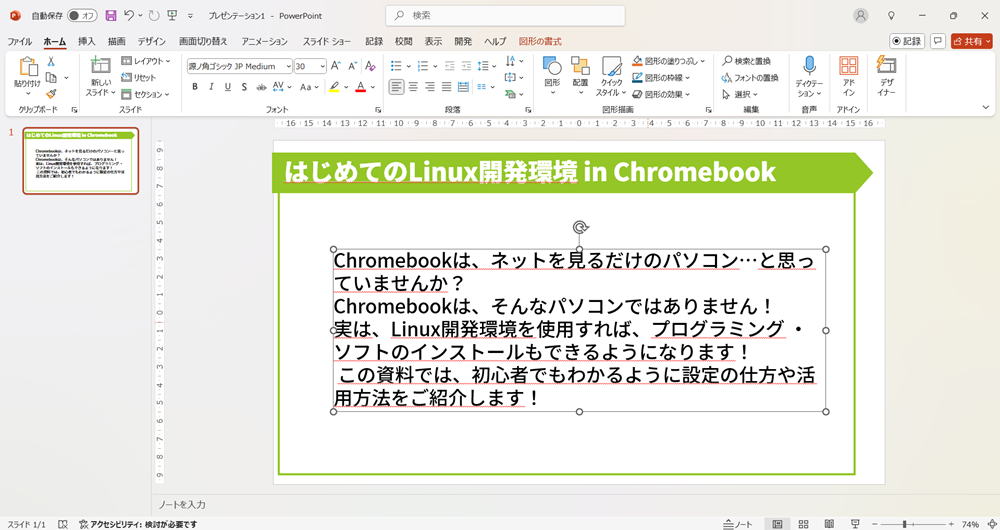
Task: Open the font name combo box dropdown
Action: (288, 66)
